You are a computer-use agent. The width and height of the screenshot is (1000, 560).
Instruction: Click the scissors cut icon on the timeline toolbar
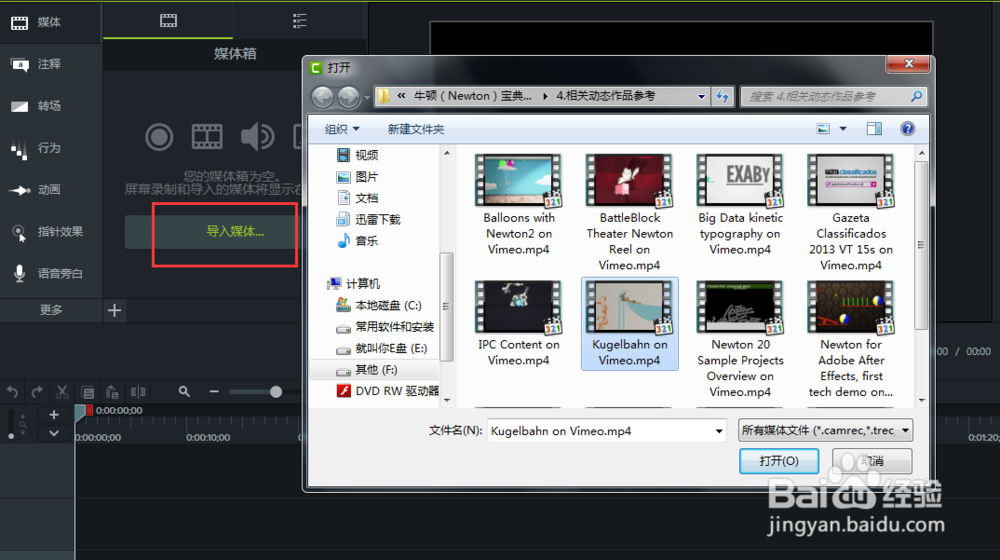[62, 392]
